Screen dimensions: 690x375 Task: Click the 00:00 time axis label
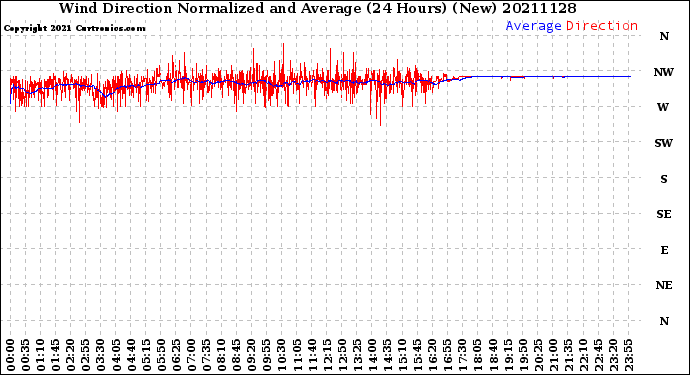pos(11,356)
